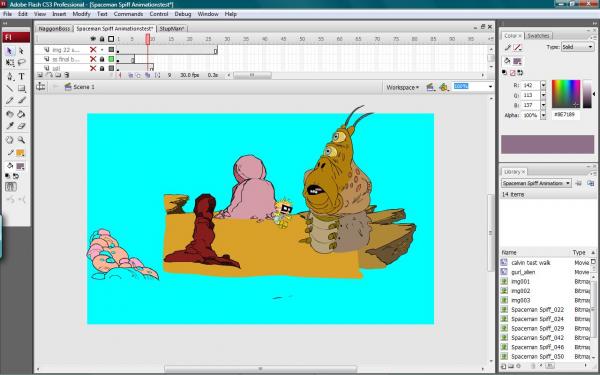Open the stroke color picker in Tools panel
The width and height of the screenshot is (600, 375).
point(20,153)
